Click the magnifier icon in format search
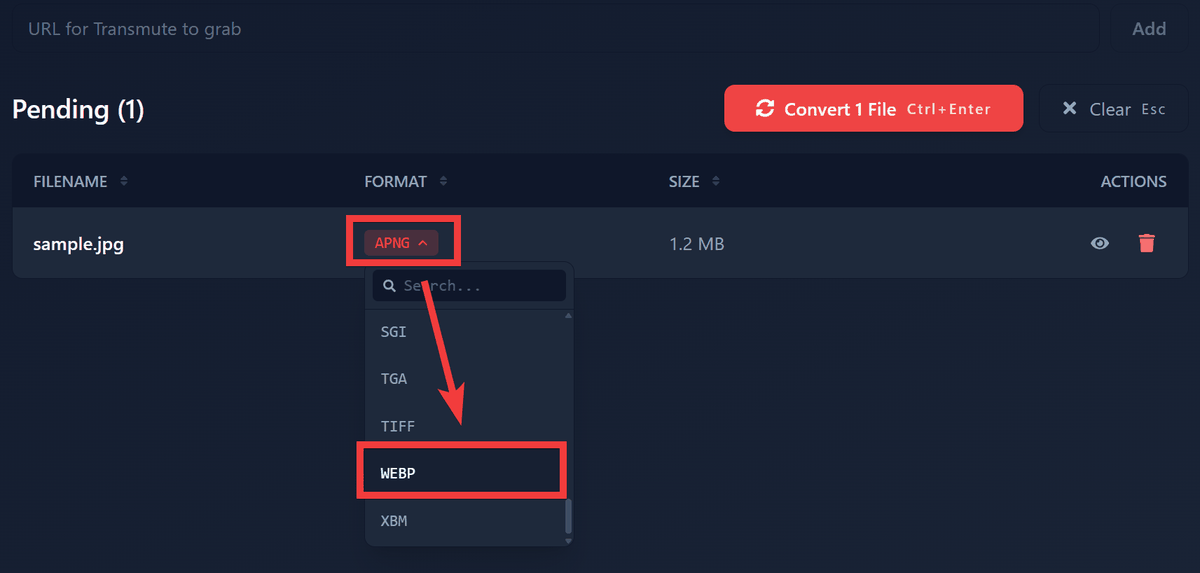Image resolution: width=1200 pixels, height=573 pixels. pos(390,286)
